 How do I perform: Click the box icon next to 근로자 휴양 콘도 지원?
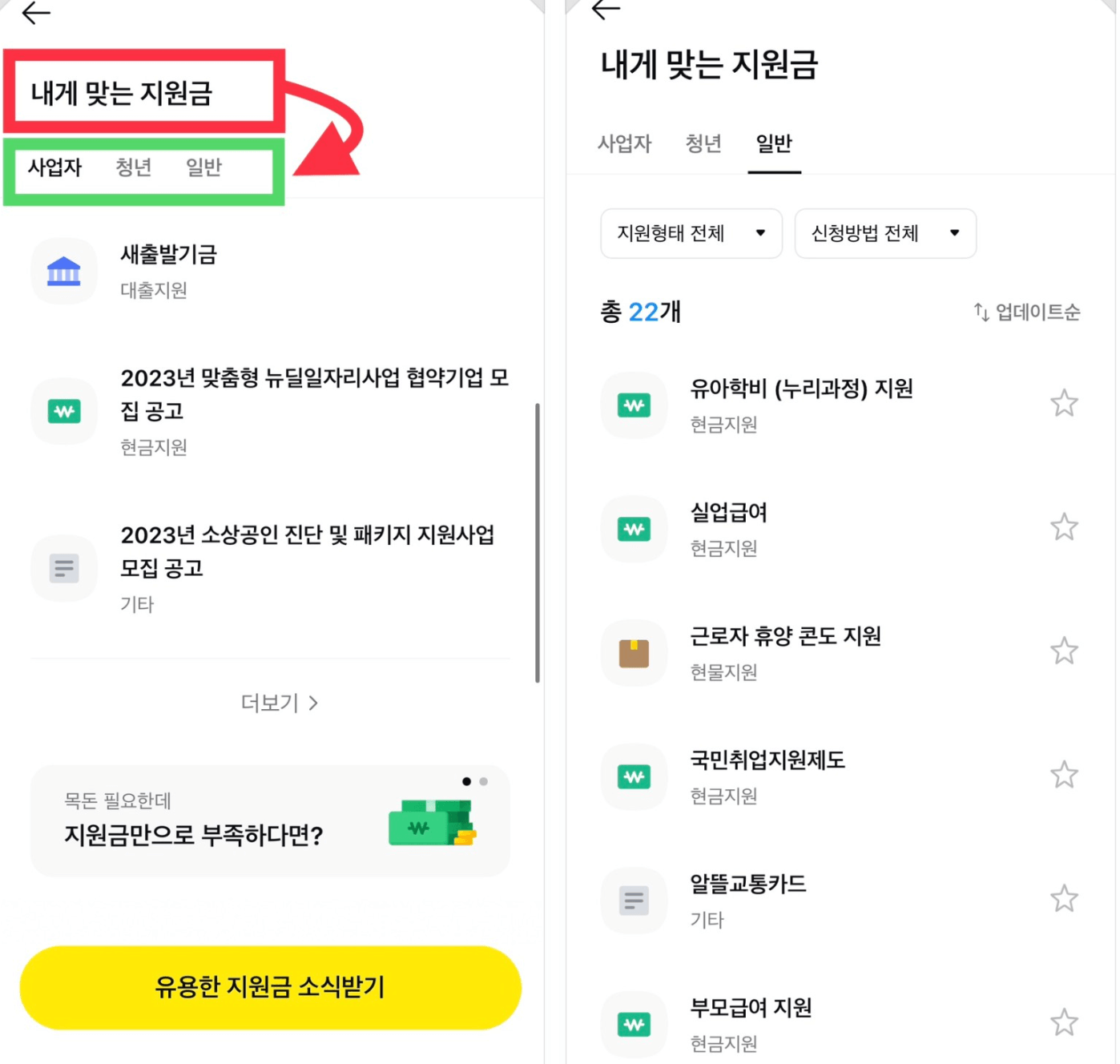click(634, 653)
